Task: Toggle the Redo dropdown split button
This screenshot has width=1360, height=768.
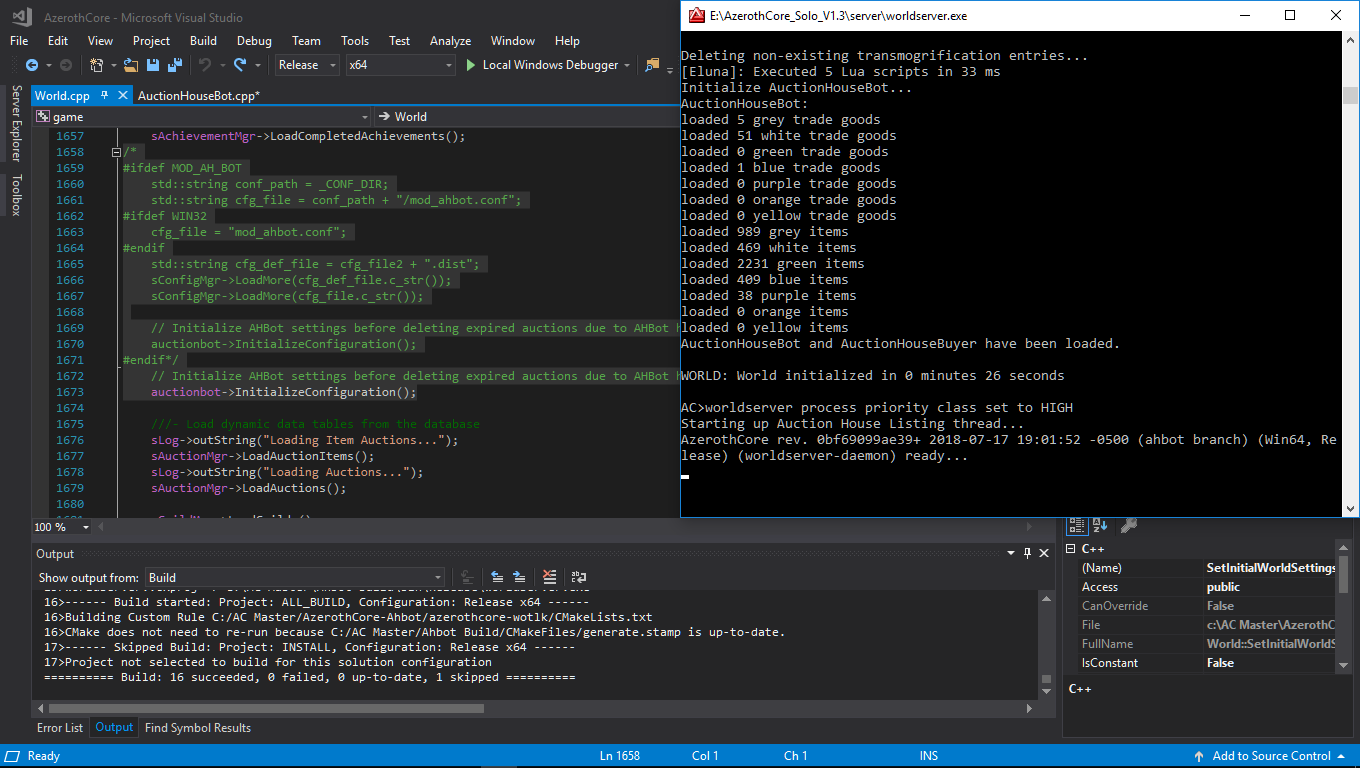Action: click(258, 65)
